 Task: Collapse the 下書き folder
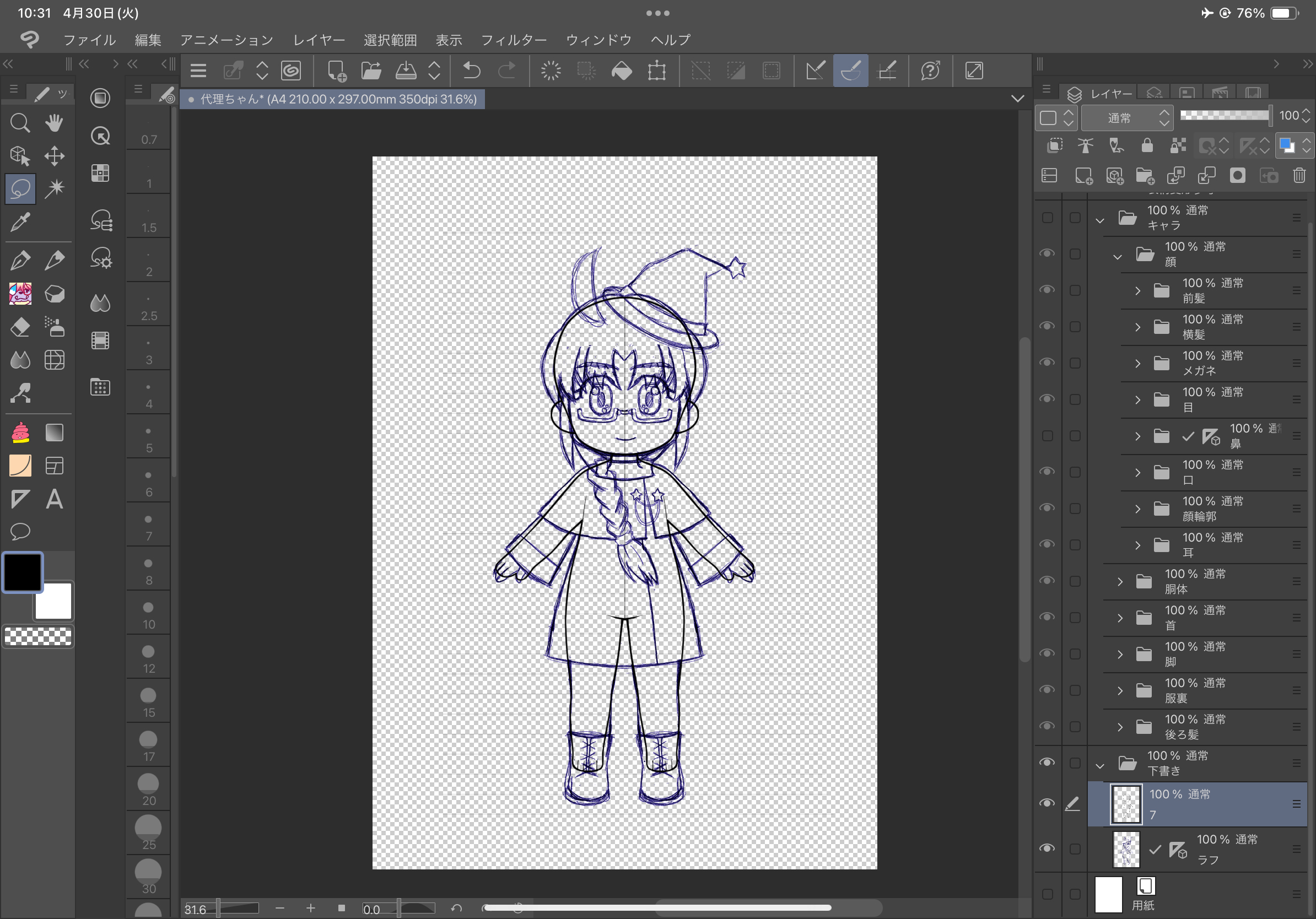[x=1100, y=765]
